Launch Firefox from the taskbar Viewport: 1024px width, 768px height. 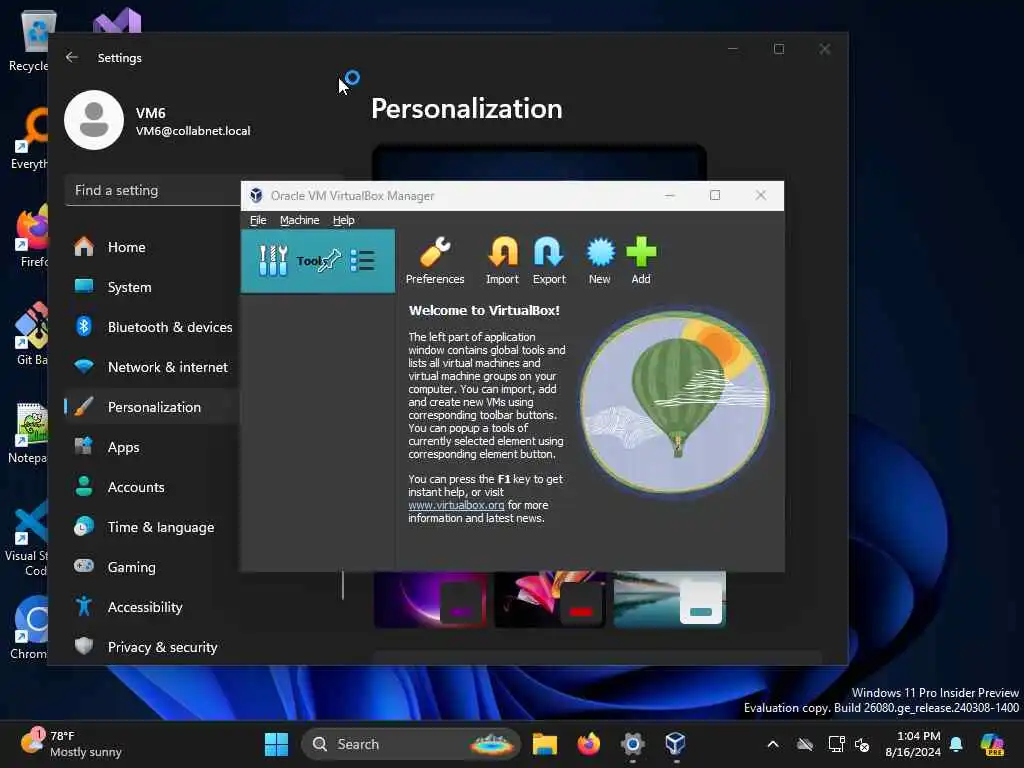tap(588, 744)
